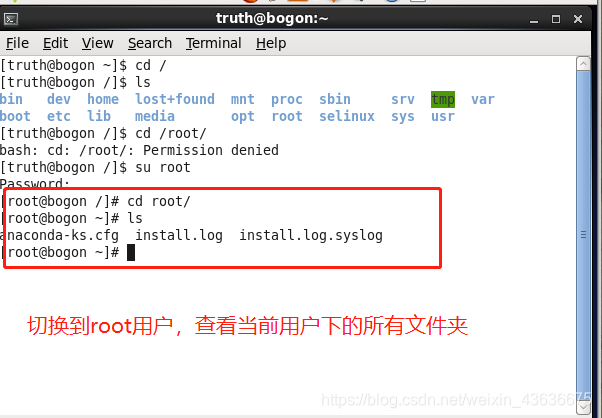The width and height of the screenshot is (602, 418).
Task: Minimize the terminal window
Action: click(x=534, y=19)
